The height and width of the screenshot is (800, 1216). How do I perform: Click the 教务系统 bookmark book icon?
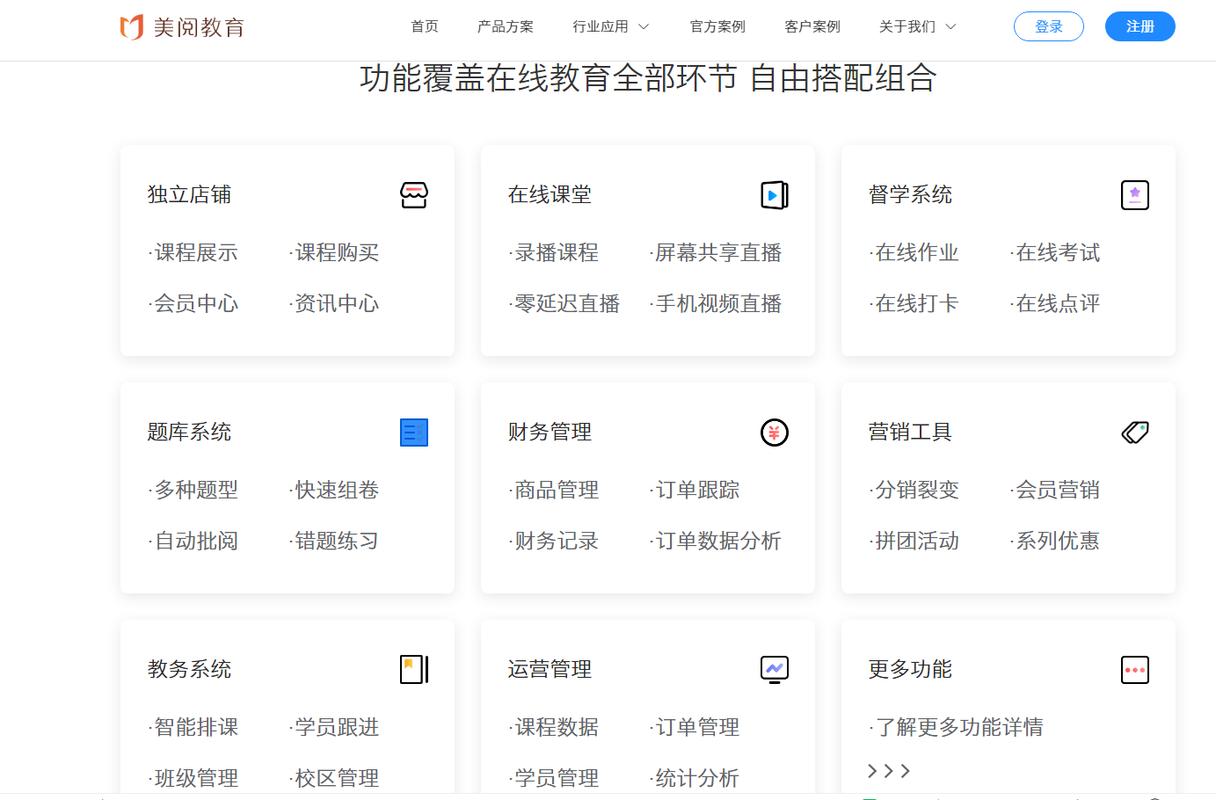click(x=414, y=669)
